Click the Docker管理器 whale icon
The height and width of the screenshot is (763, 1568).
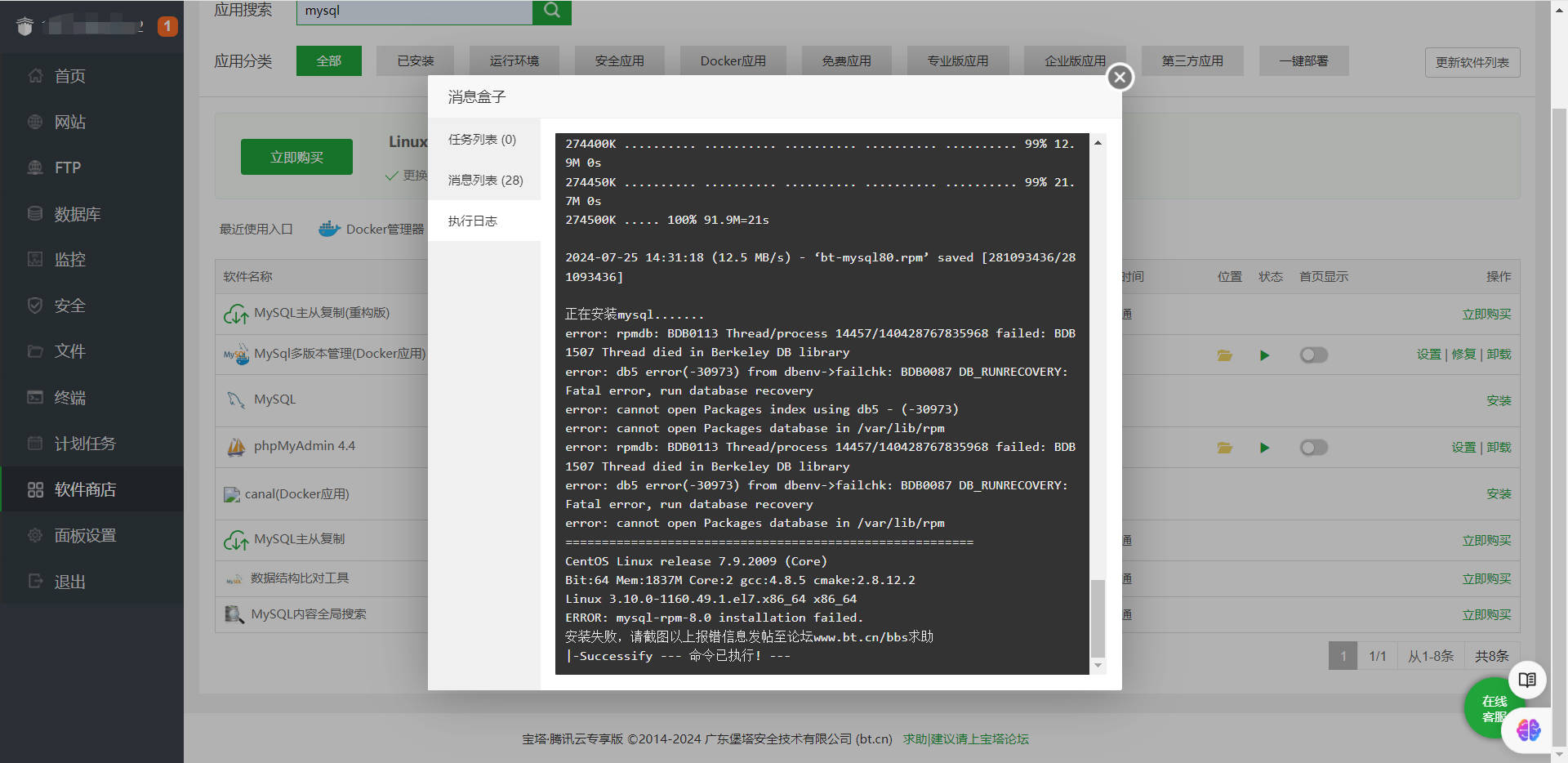click(329, 229)
